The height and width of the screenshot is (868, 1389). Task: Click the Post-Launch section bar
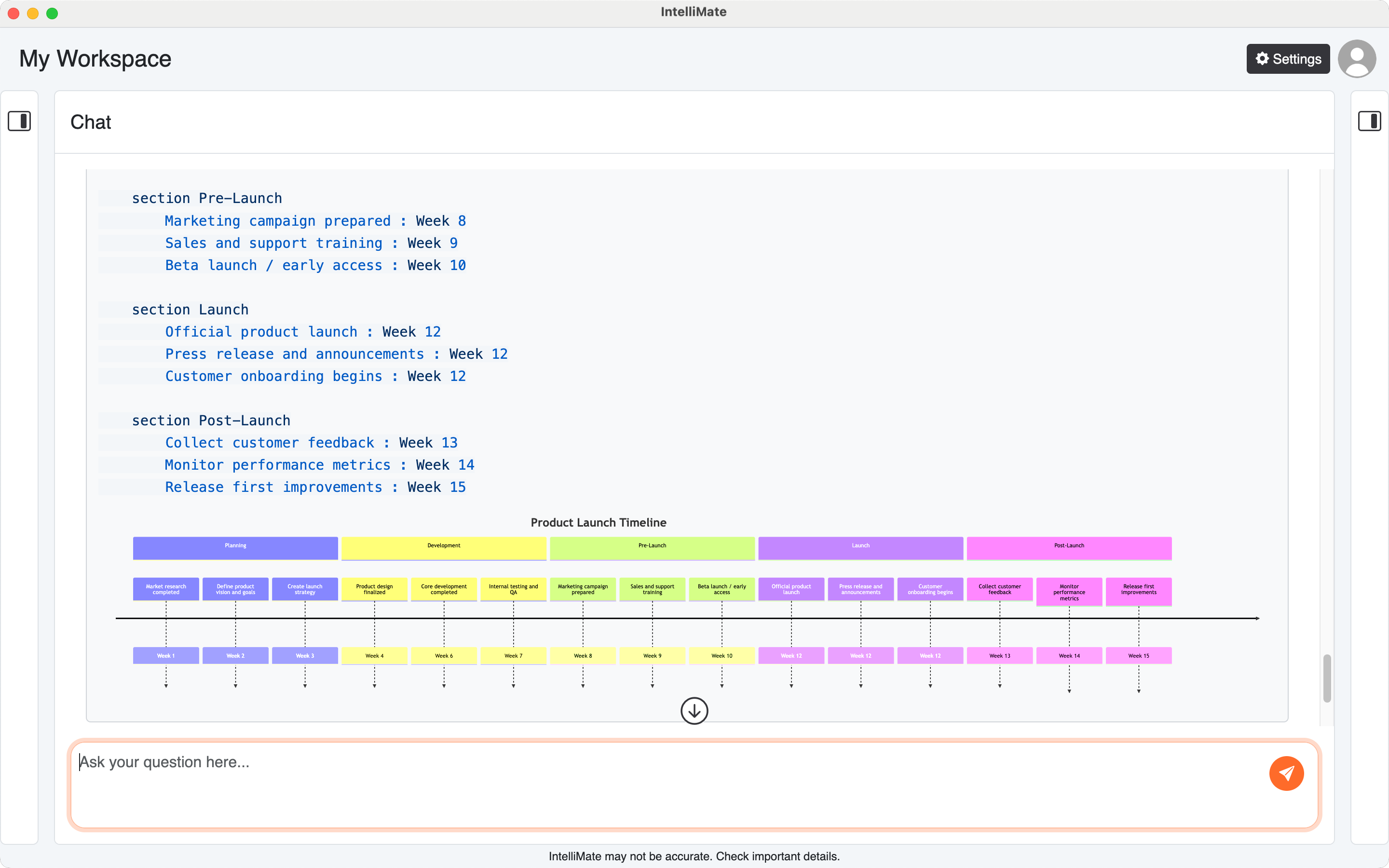[1069, 547]
